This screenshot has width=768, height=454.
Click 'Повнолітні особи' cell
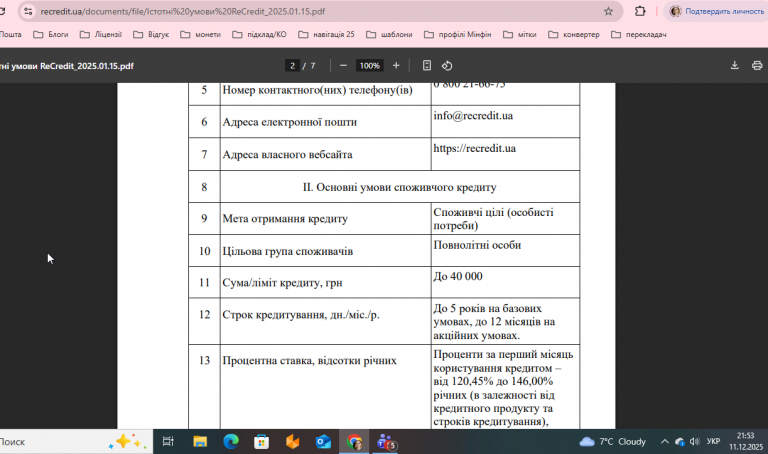click(505, 251)
